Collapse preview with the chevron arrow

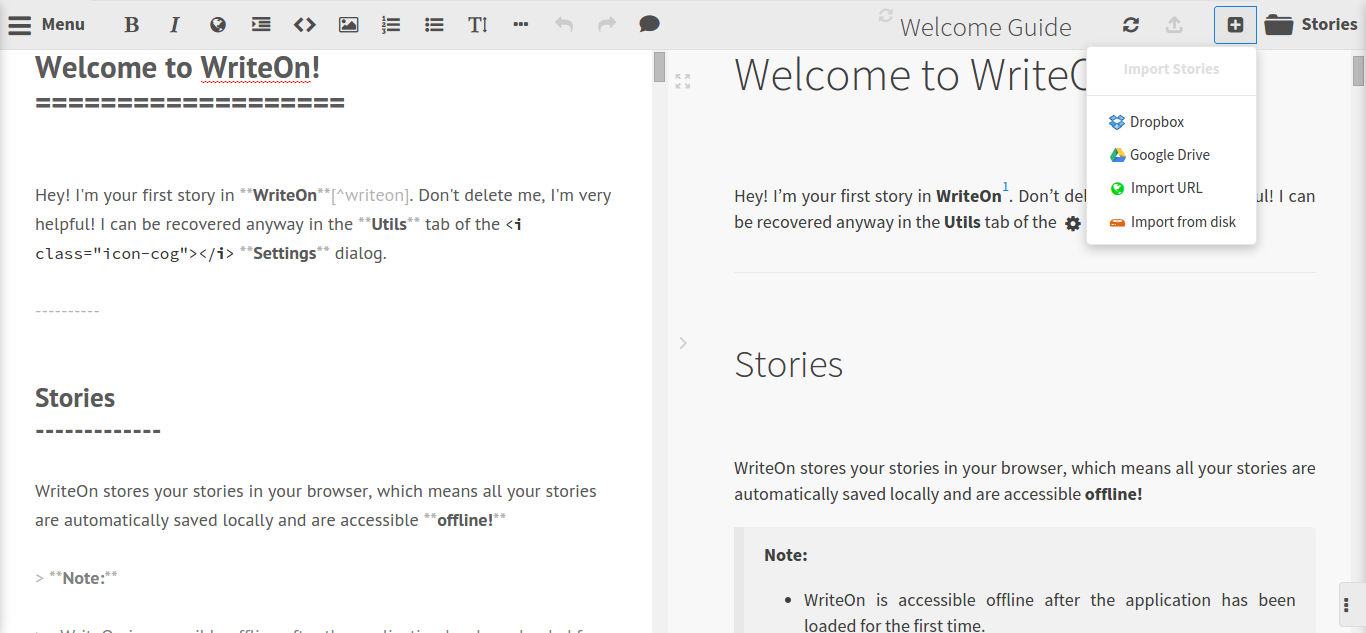[683, 343]
